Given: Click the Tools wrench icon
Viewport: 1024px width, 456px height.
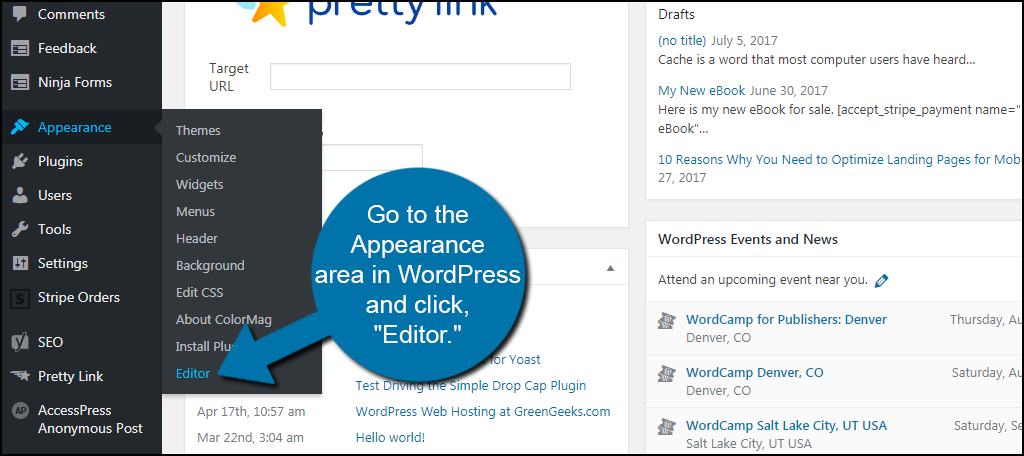Looking at the screenshot, I should click(x=20, y=229).
